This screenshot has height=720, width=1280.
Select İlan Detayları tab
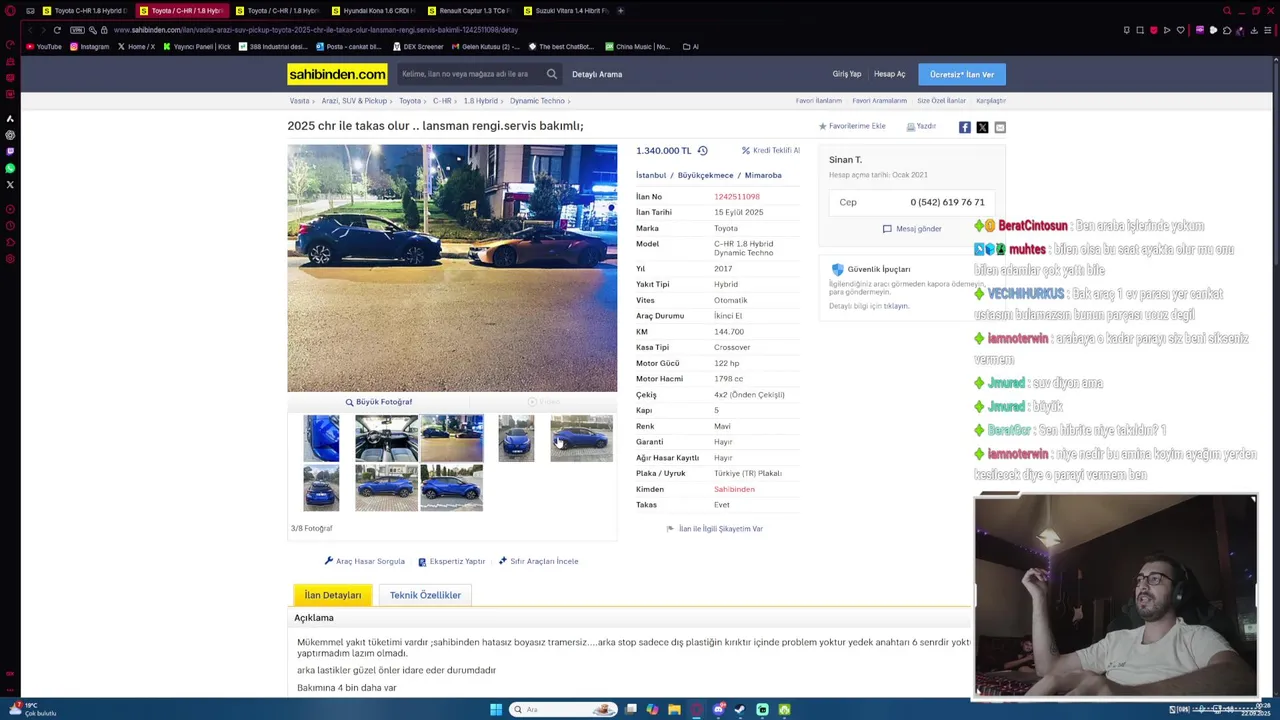click(333, 595)
